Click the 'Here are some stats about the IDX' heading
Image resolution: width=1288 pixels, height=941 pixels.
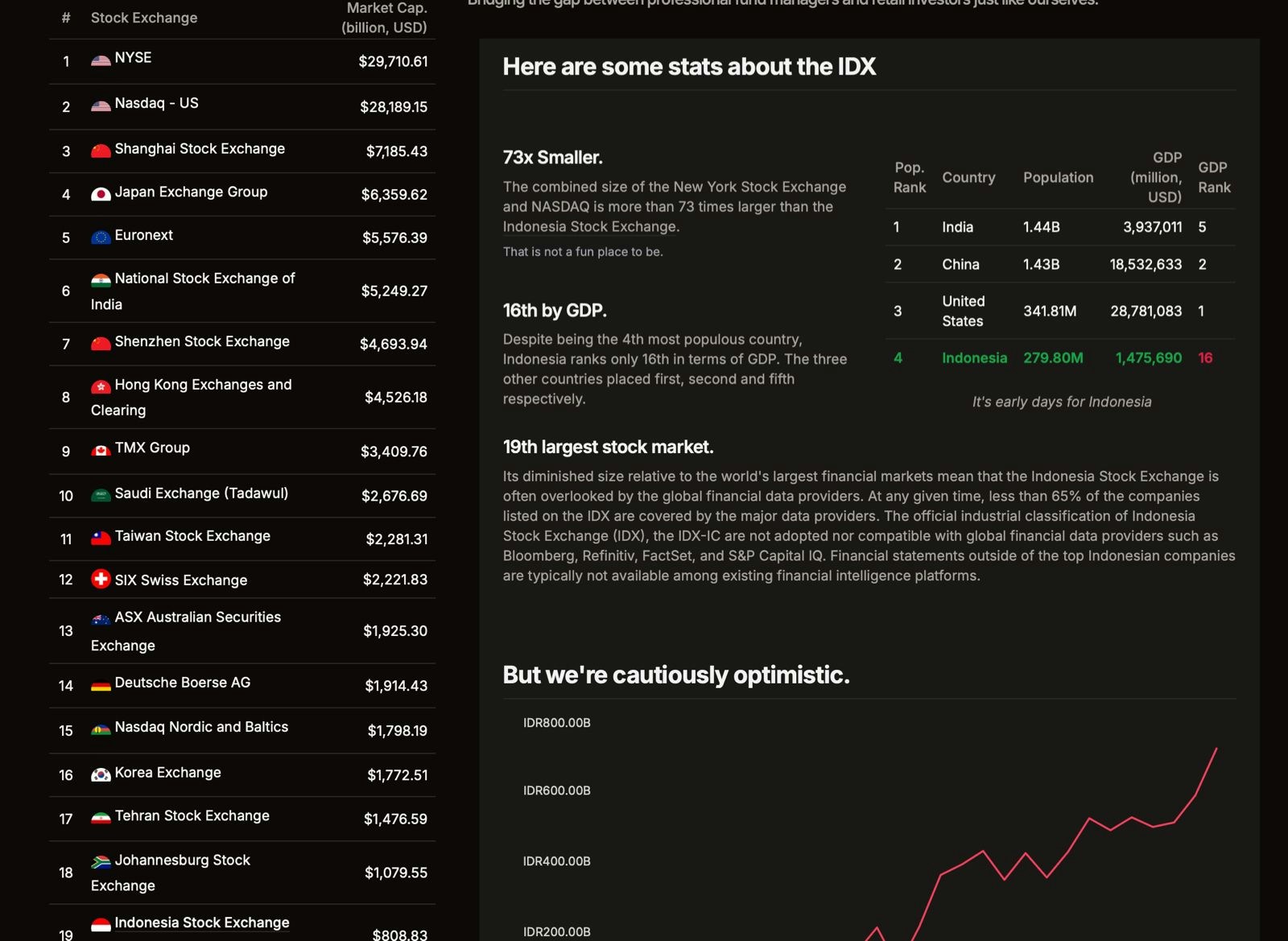tap(689, 67)
